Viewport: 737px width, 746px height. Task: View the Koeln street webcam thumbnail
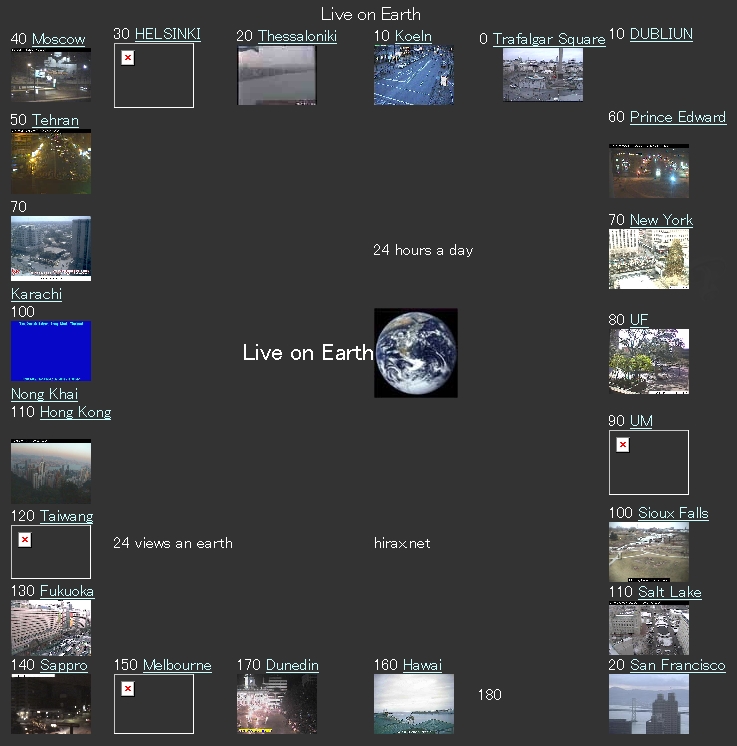[413, 75]
